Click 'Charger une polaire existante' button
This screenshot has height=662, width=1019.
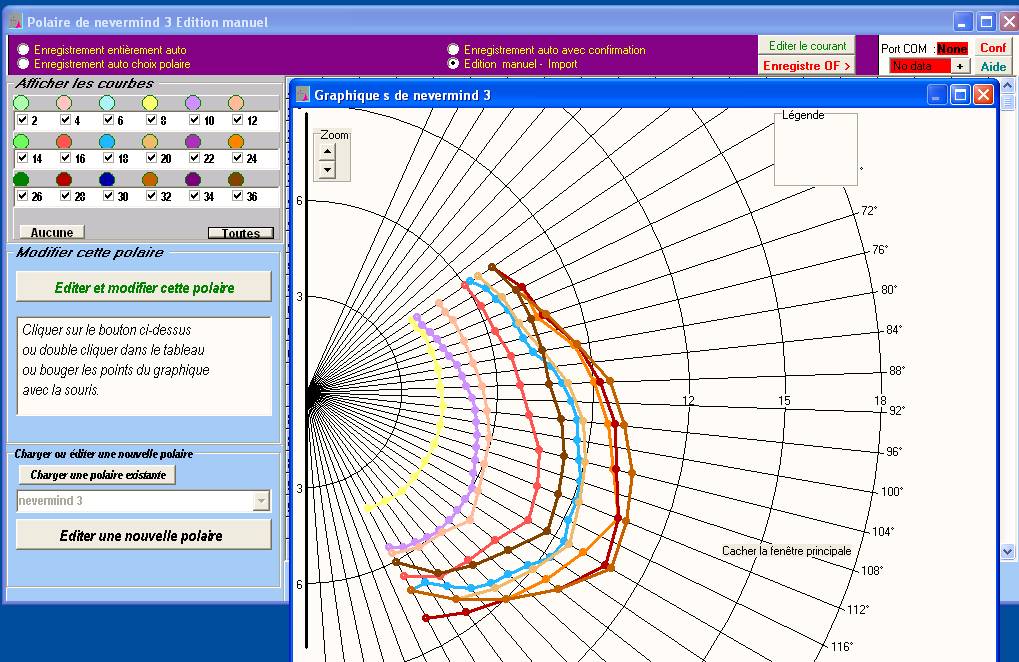(x=97, y=475)
